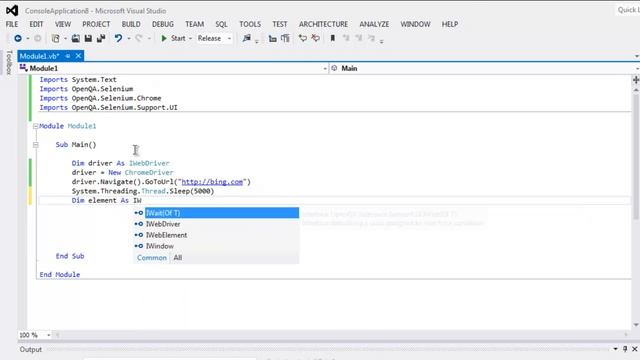
Task: Open the Find in Files toolbar icon
Action: (247, 38)
